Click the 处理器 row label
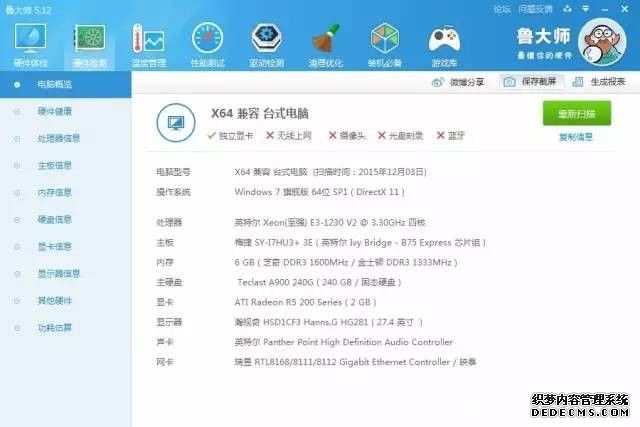Image resolution: width=640 pixels, height=427 pixels. pos(169,222)
